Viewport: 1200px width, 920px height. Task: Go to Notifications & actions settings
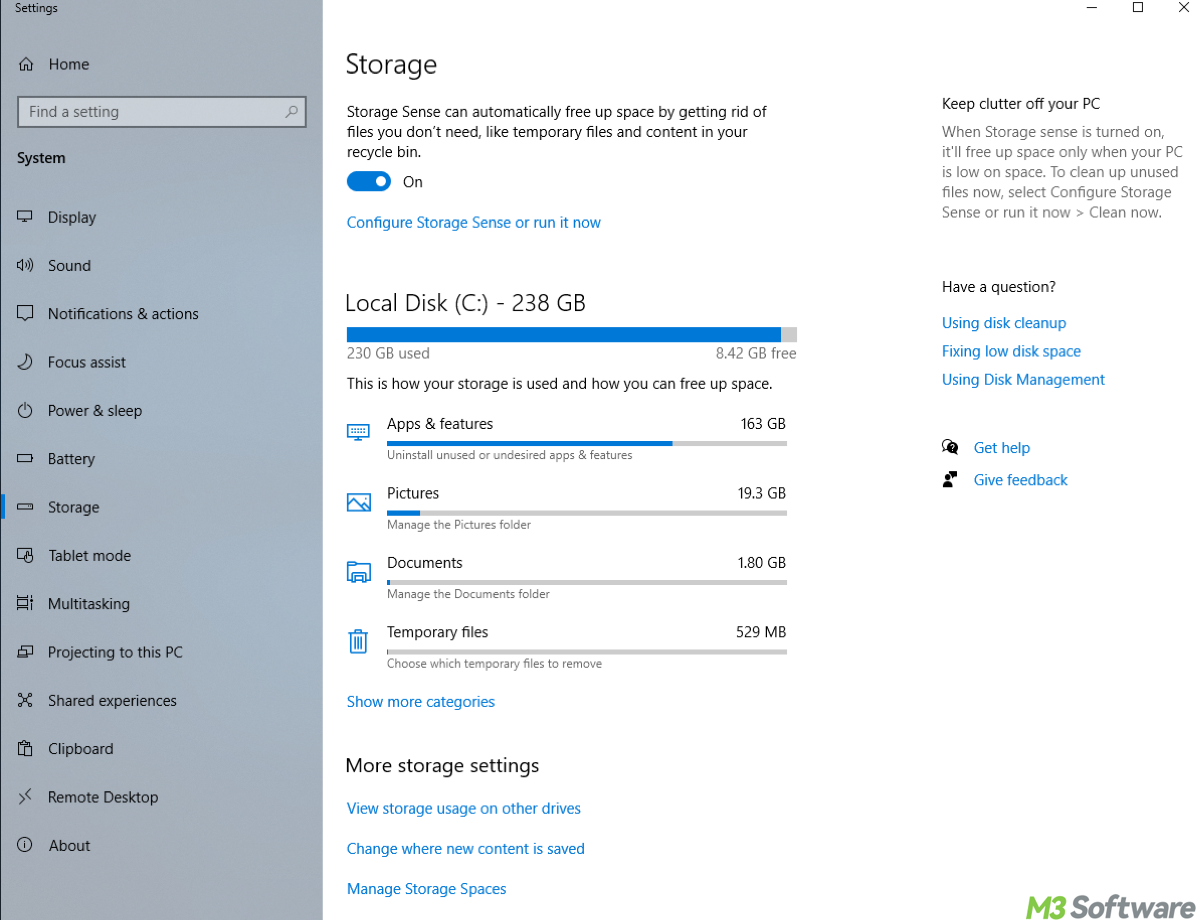click(123, 314)
